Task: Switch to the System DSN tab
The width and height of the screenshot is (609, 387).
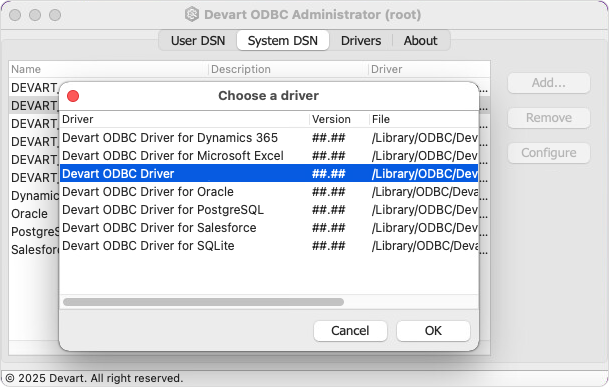Action: pos(283,40)
